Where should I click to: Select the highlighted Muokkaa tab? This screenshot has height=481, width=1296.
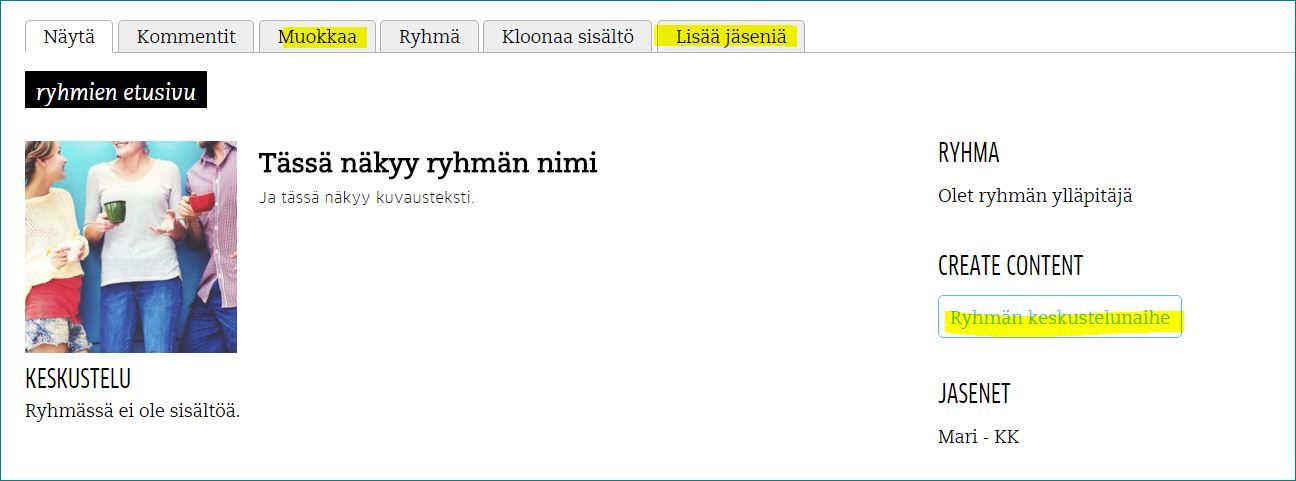[317, 37]
